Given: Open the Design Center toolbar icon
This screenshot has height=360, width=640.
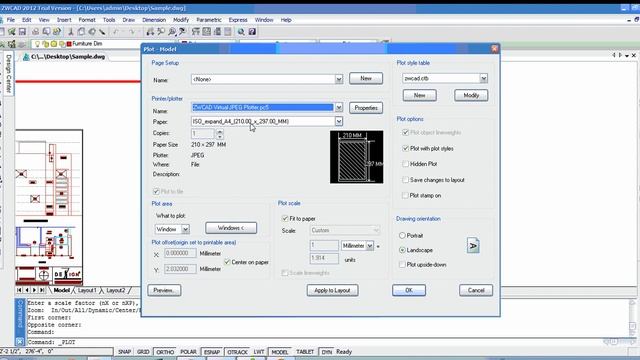Looking at the screenshot, I should [207, 31].
